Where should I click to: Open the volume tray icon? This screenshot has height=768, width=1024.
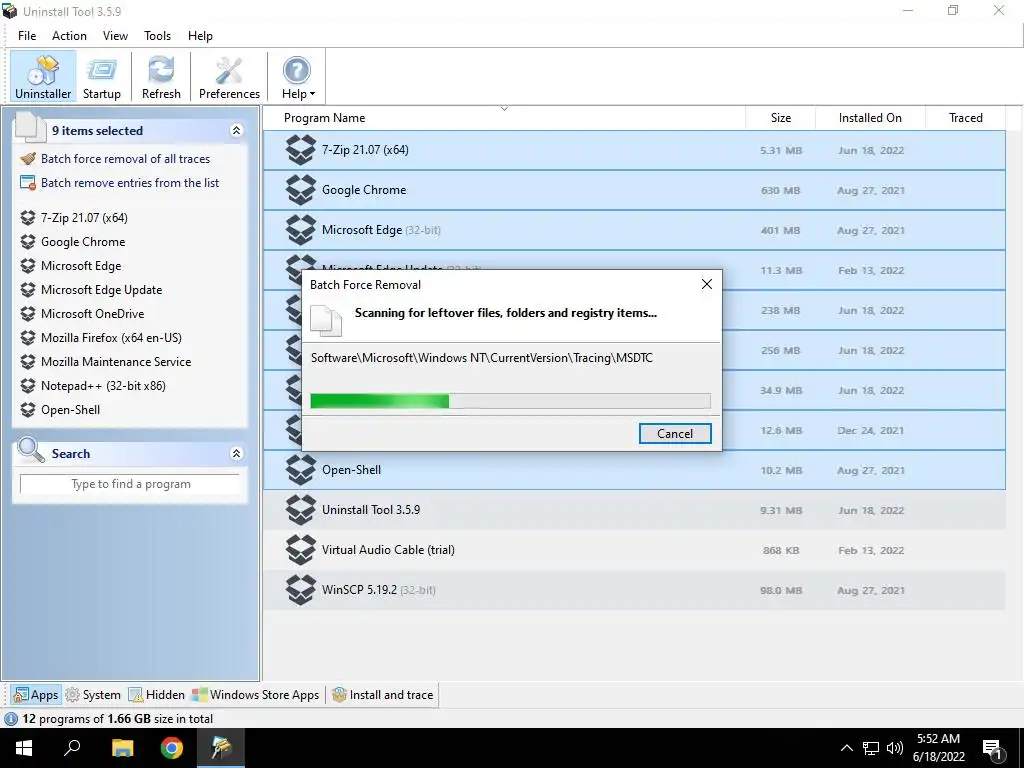click(x=895, y=748)
